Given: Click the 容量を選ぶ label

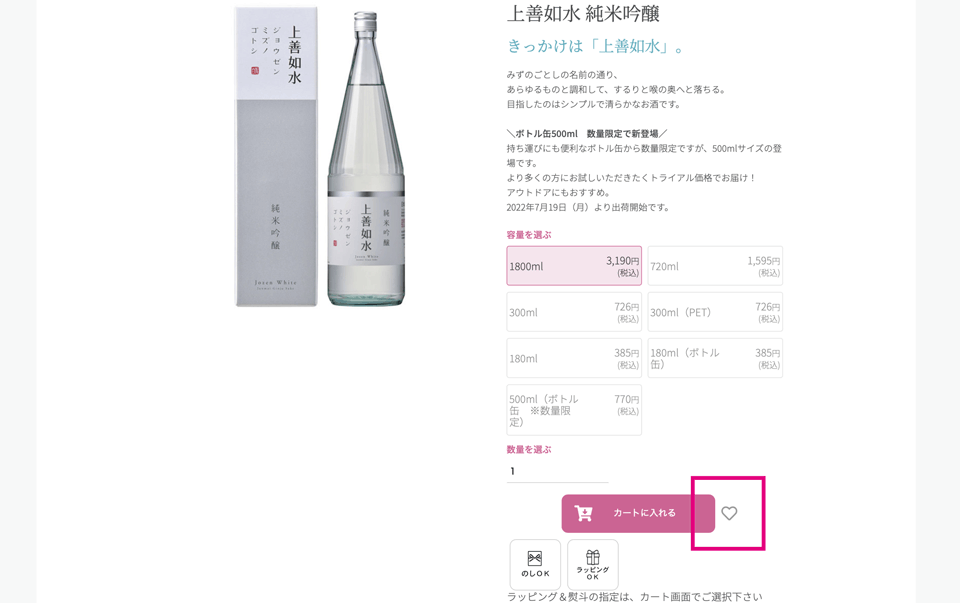Looking at the screenshot, I should click(x=529, y=234).
